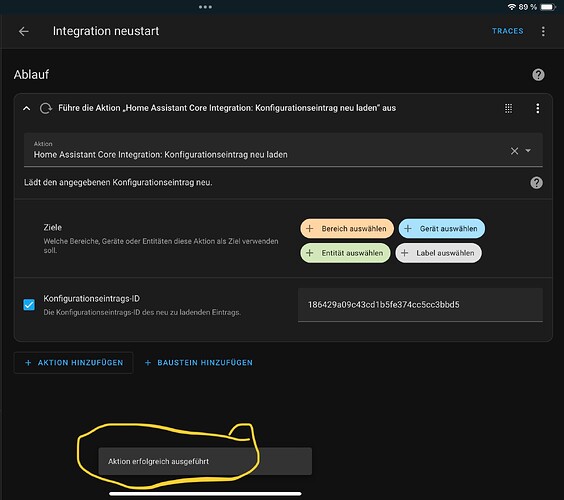
Task: Click the reload action icon in step header
Action: pyautogui.click(x=46, y=108)
